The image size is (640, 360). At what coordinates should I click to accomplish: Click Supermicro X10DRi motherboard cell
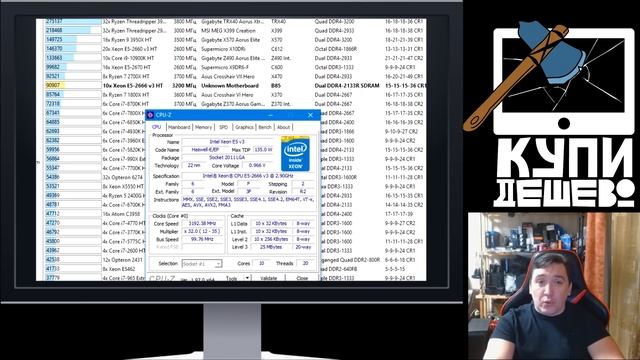[x=223, y=49]
